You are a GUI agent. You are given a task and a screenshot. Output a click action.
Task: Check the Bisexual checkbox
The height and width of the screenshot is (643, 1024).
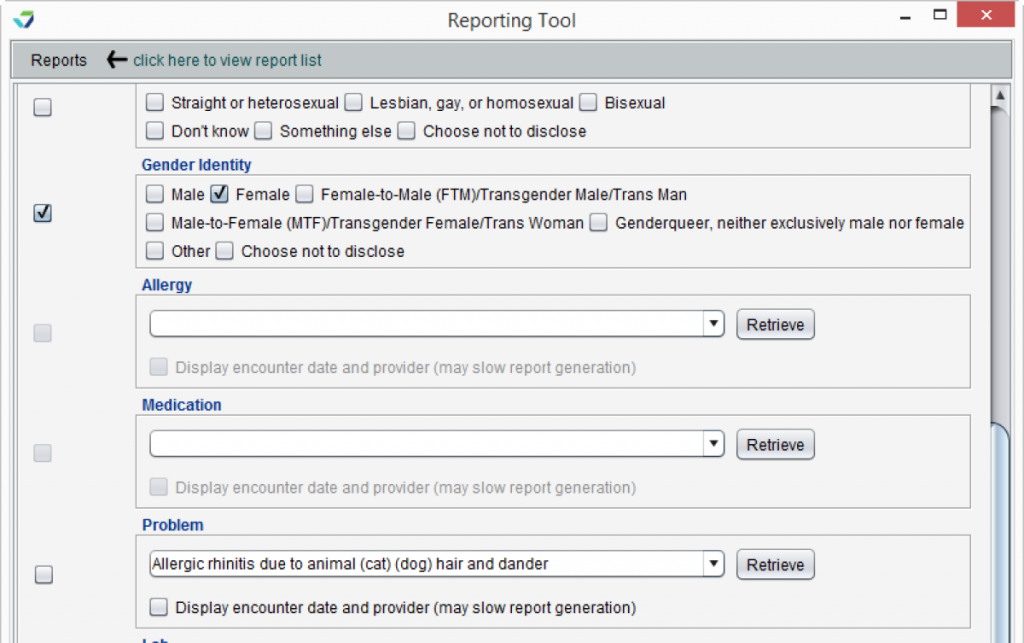[x=588, y=102]
